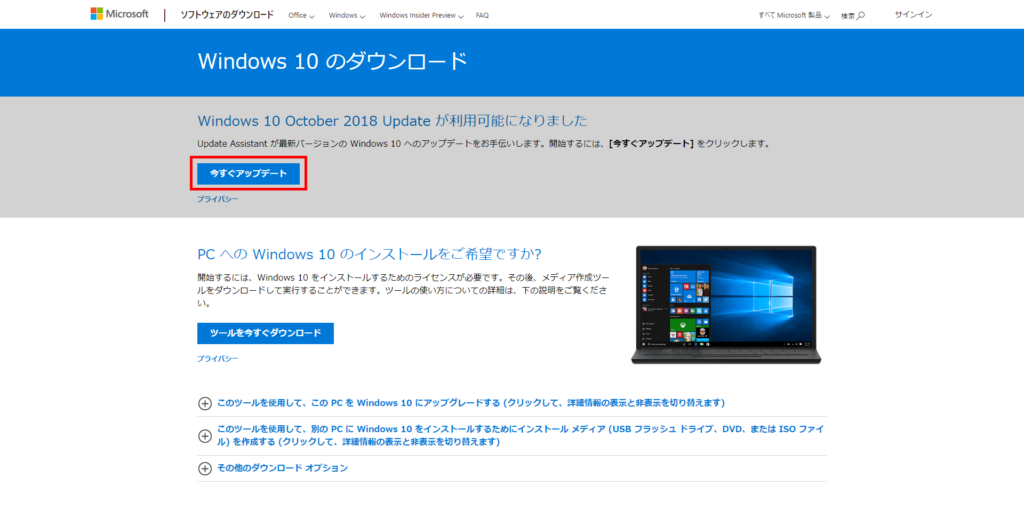Screen dimensions: 1024x517
Task: Expand Windows Insider Preview menu
Action: tap(421, 16)
